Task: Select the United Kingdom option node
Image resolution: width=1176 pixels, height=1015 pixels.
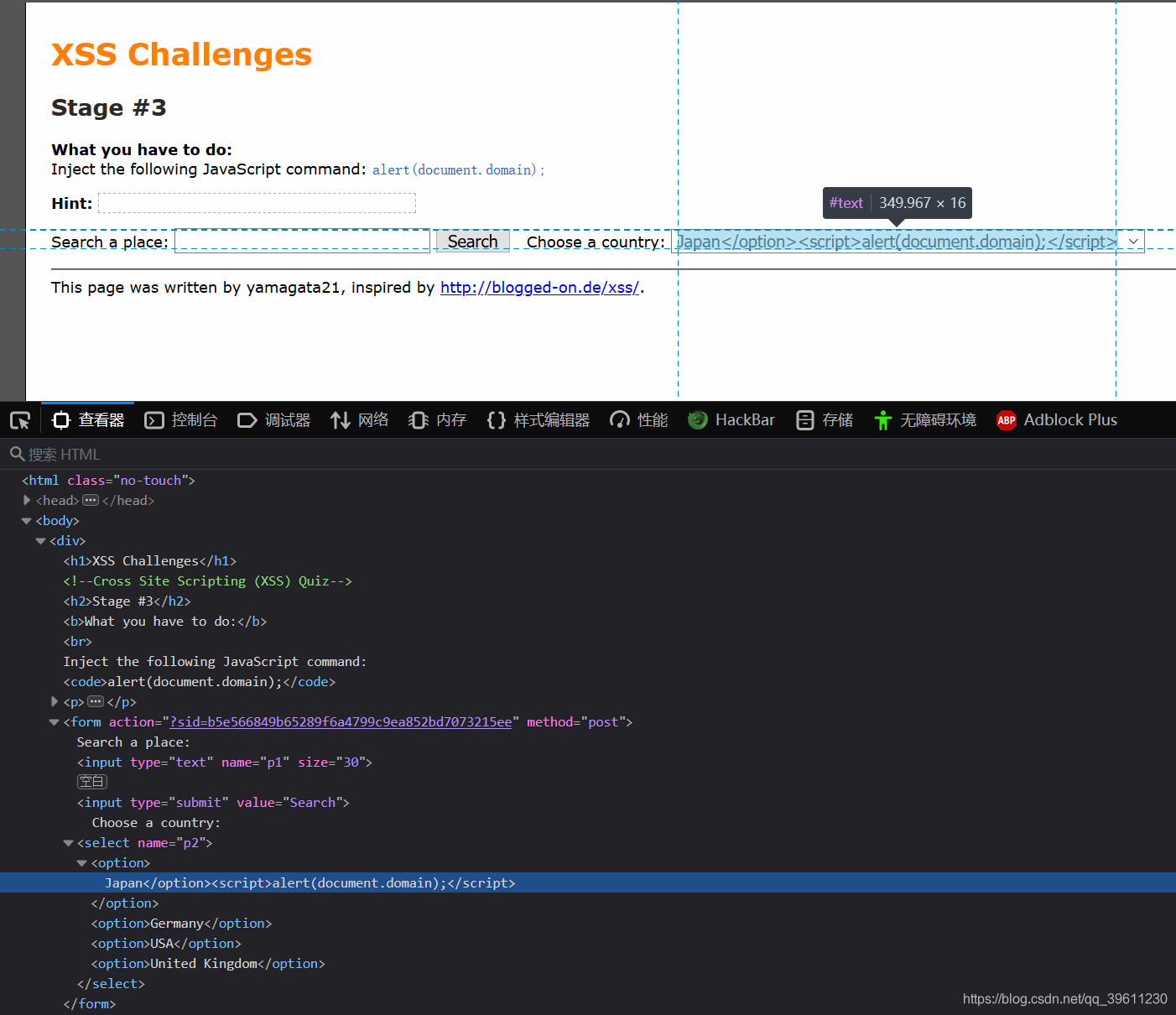Action: tap(208, 964)
